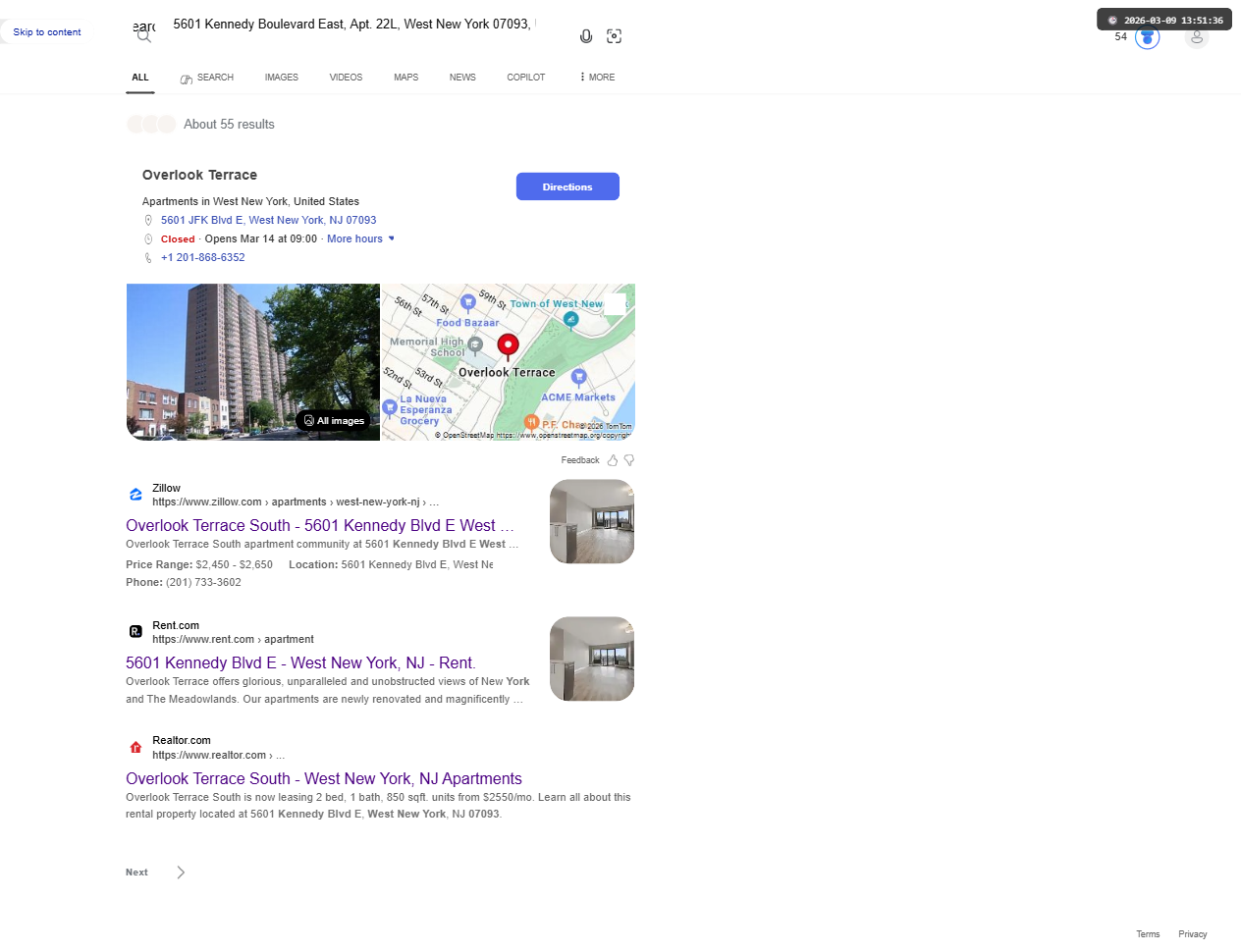Screen dimensions: 1241x952
Task: Open the account profile avatar
Action: (x=1196, y=37)
